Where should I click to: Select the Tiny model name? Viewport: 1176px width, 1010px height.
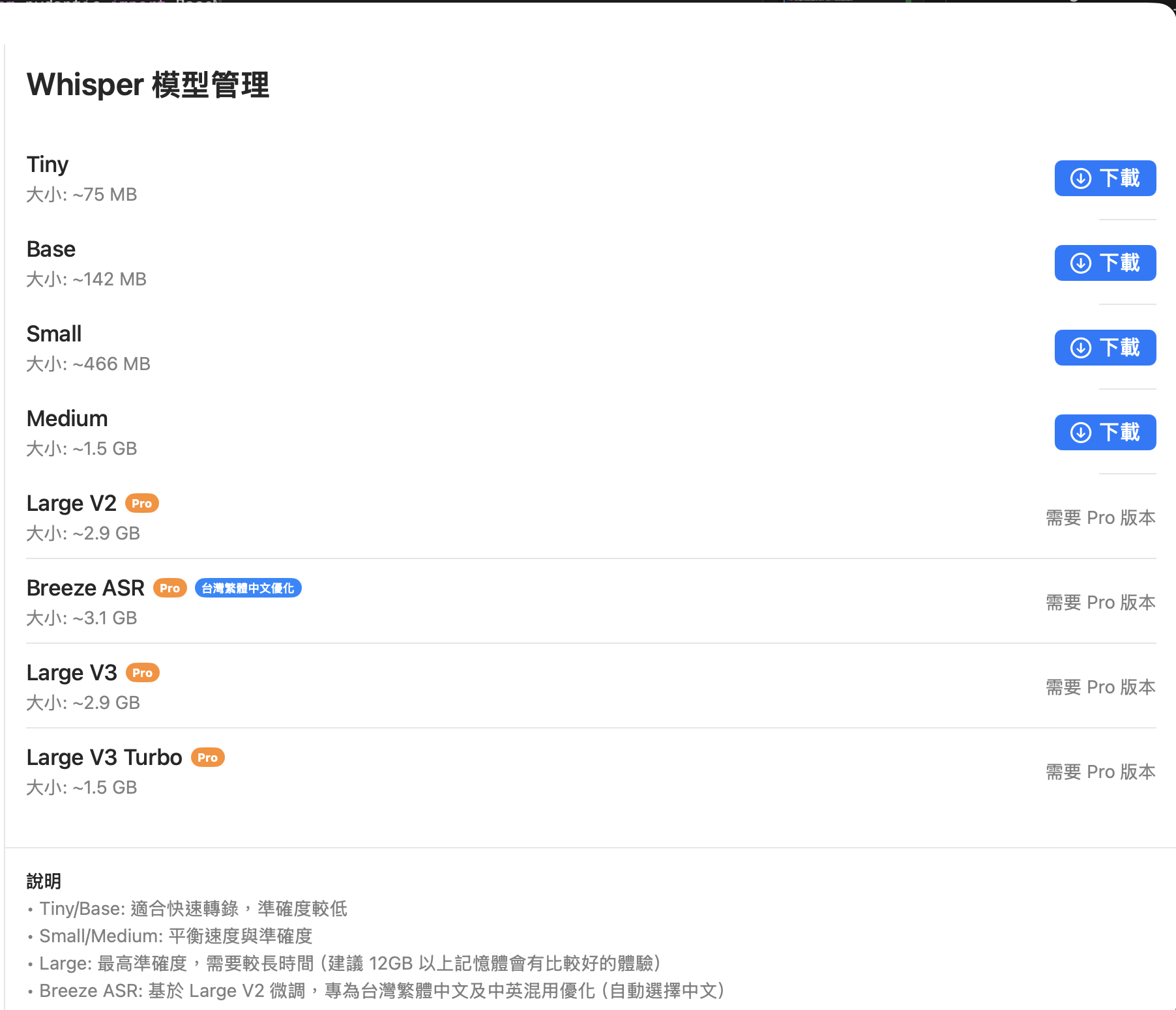click(x=48, y=164)
